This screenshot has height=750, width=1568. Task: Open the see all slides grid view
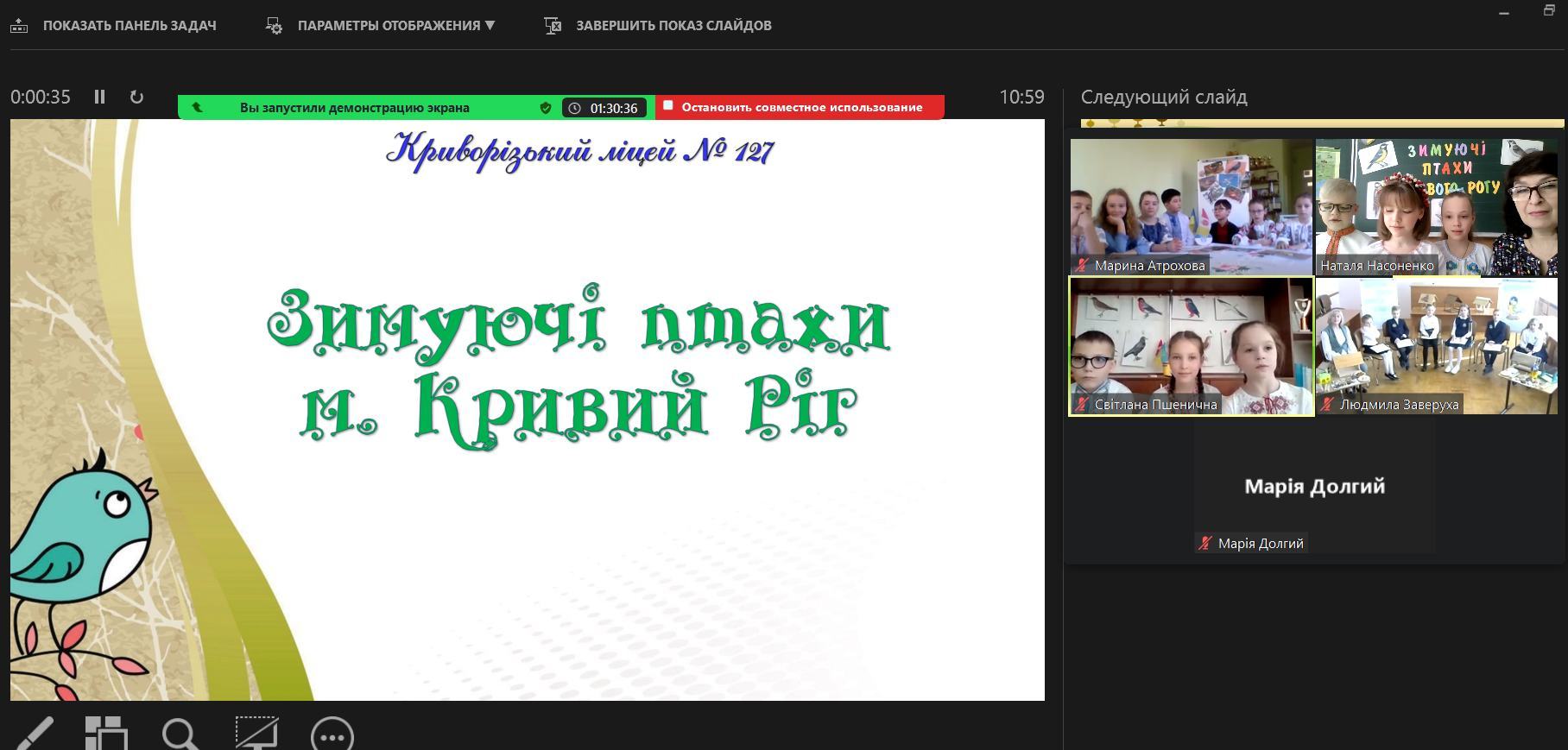tap(107, 734)
